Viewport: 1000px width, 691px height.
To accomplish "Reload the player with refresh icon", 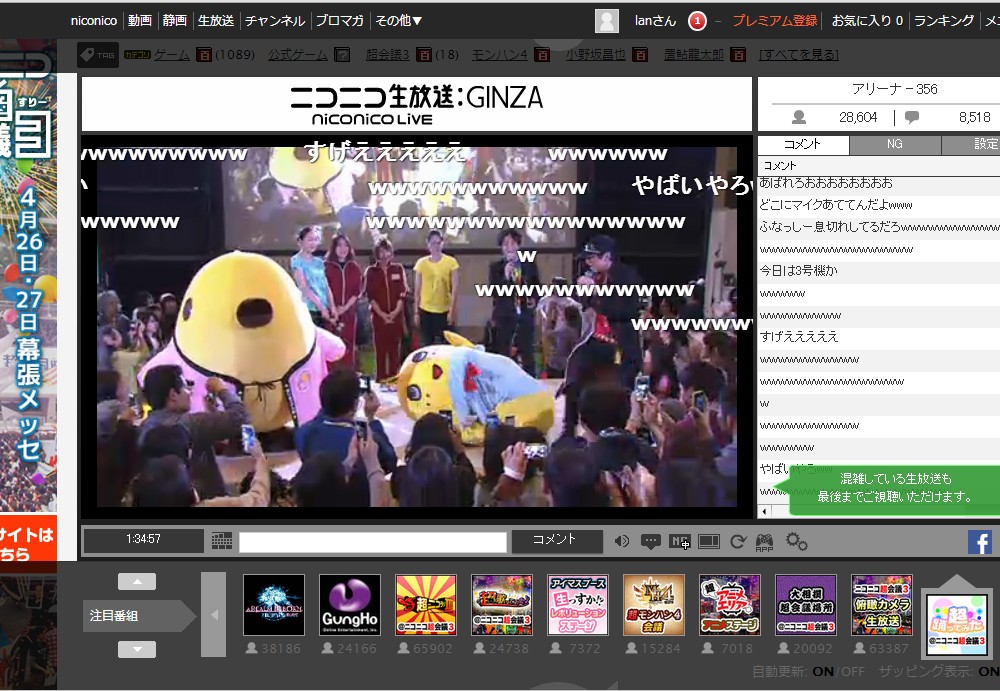I will pos(738,542).
